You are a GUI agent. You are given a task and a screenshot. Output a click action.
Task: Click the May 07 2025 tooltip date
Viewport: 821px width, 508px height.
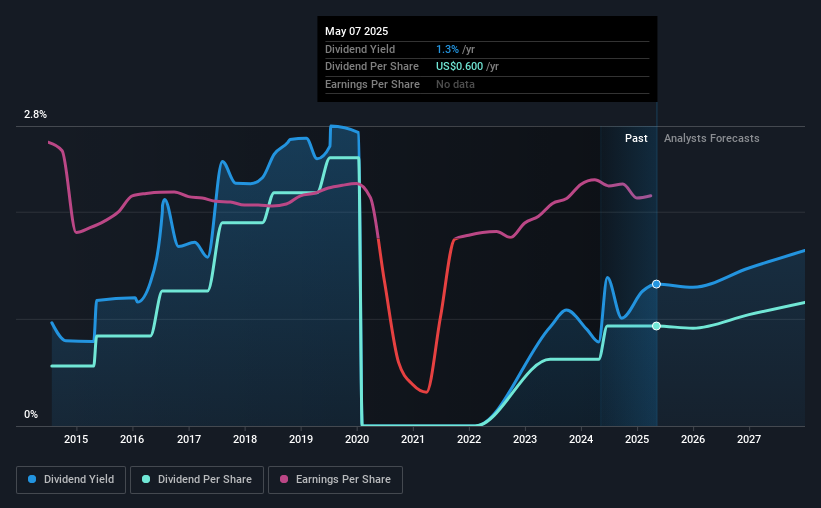(x=357, y=31)
